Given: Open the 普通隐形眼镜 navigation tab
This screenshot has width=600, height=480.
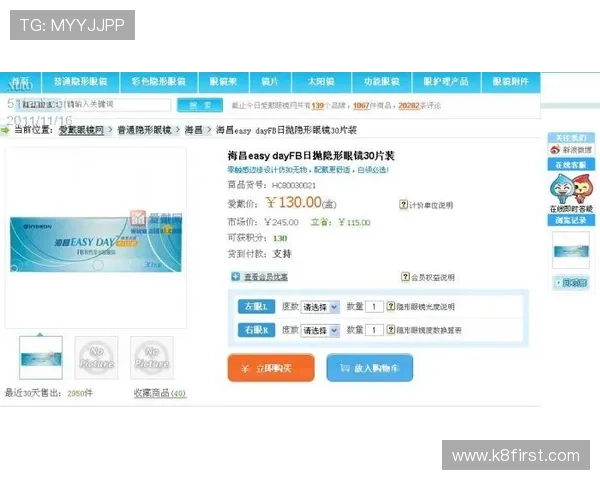Looking at the screenshot, I should pyautogui.click(x=81, y=82).
